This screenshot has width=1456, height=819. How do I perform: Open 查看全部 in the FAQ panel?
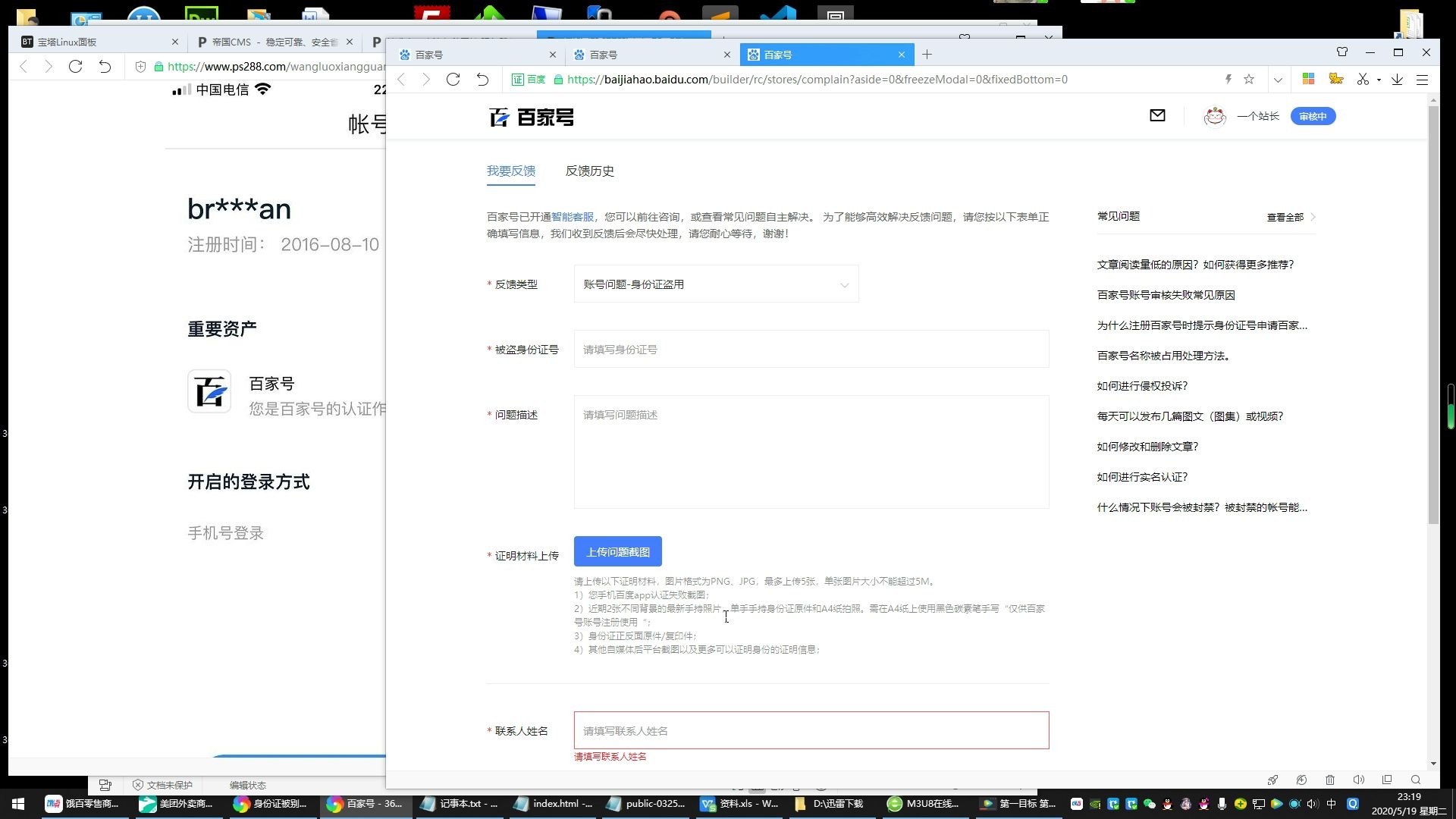tap(1291, 217)
